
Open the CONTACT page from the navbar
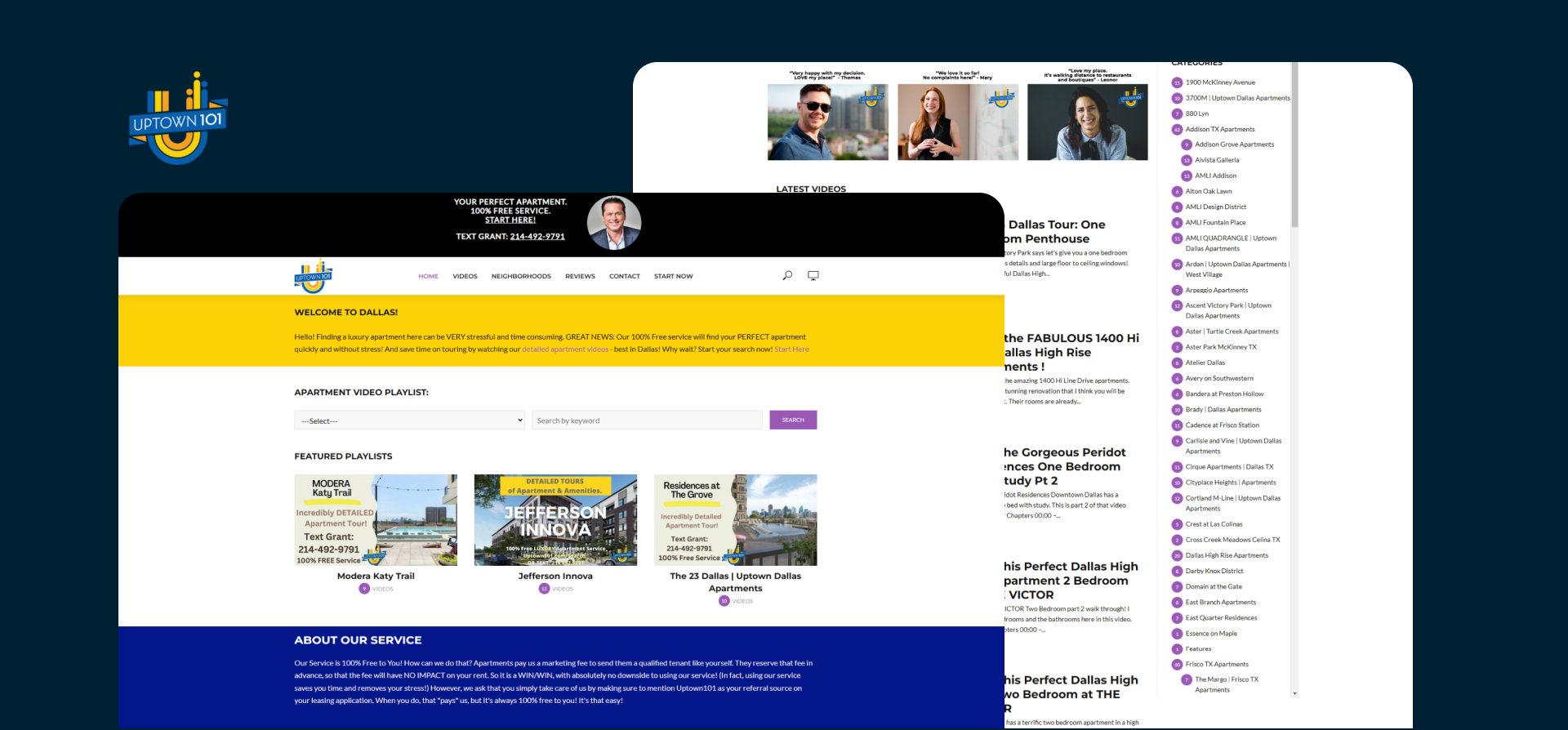pyautogui.click(x=625, y=276)
